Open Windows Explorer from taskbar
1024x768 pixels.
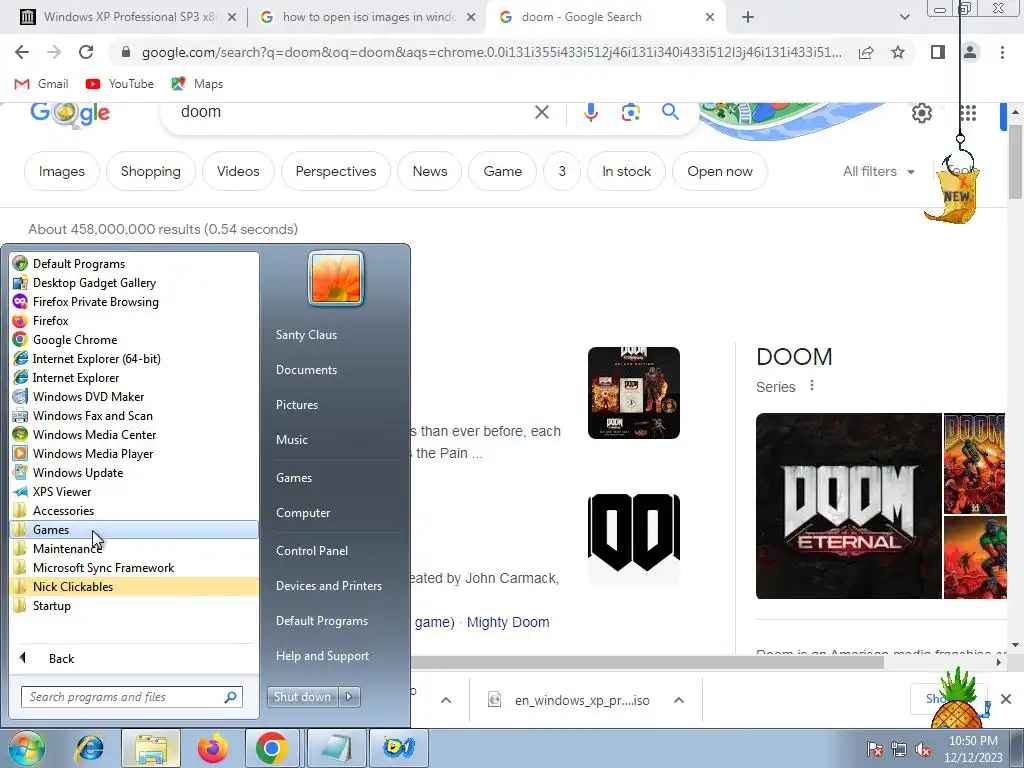click(151, 748)
